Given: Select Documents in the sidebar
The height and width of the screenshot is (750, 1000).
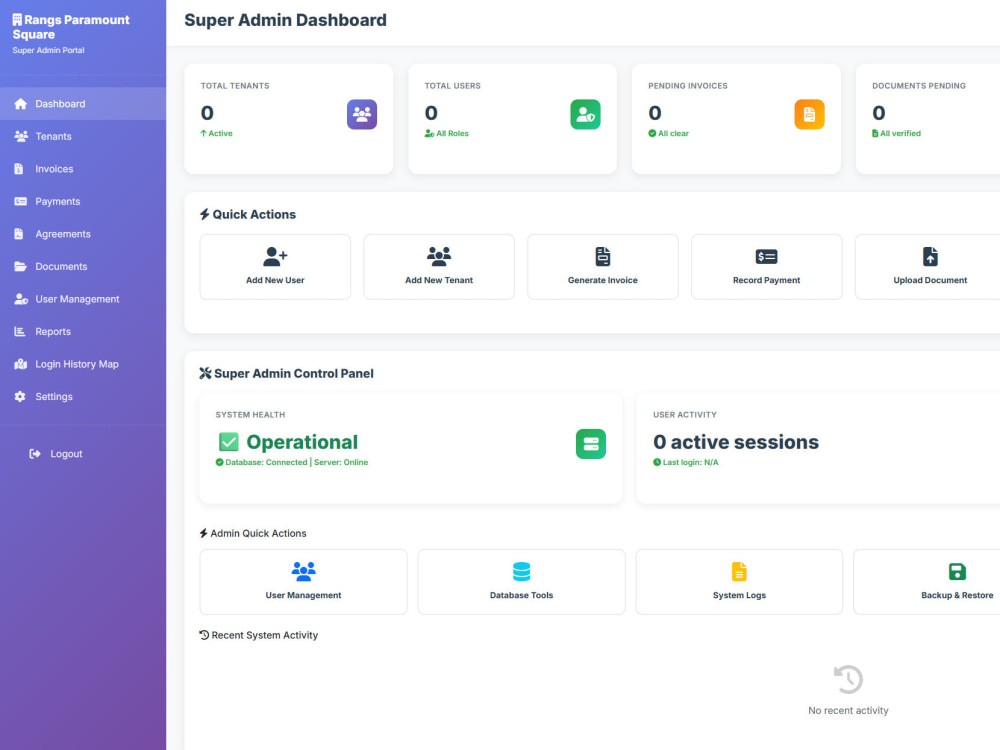Looking at the screenshot, I should tap(83, 267).
